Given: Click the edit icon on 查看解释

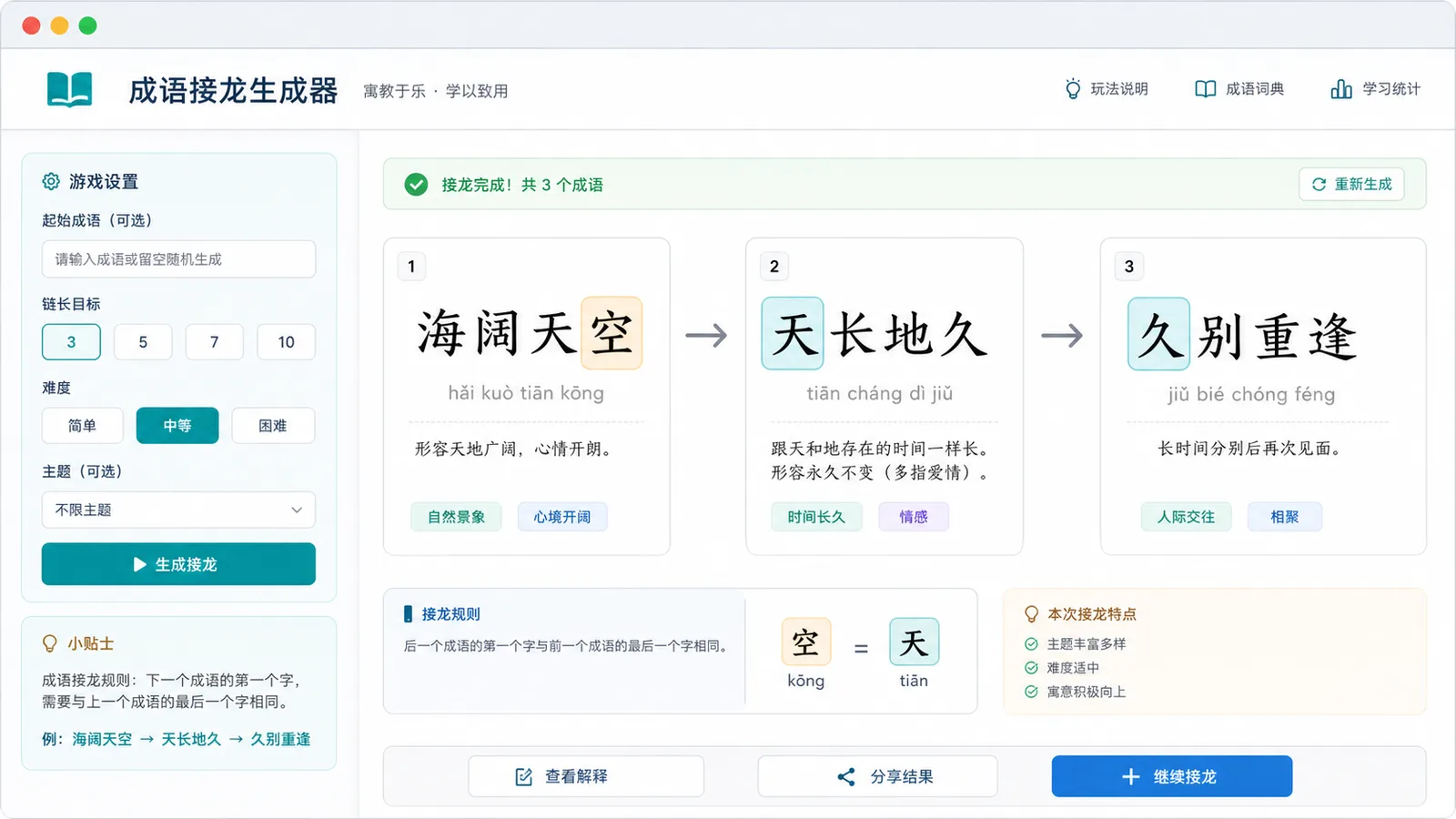Looking at the screenshot, I should pos(523,776).
